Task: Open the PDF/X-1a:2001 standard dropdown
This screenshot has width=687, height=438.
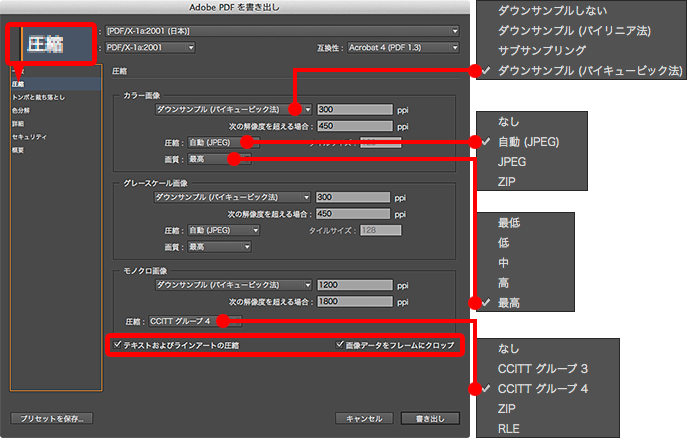Action: tap(150, 47)
